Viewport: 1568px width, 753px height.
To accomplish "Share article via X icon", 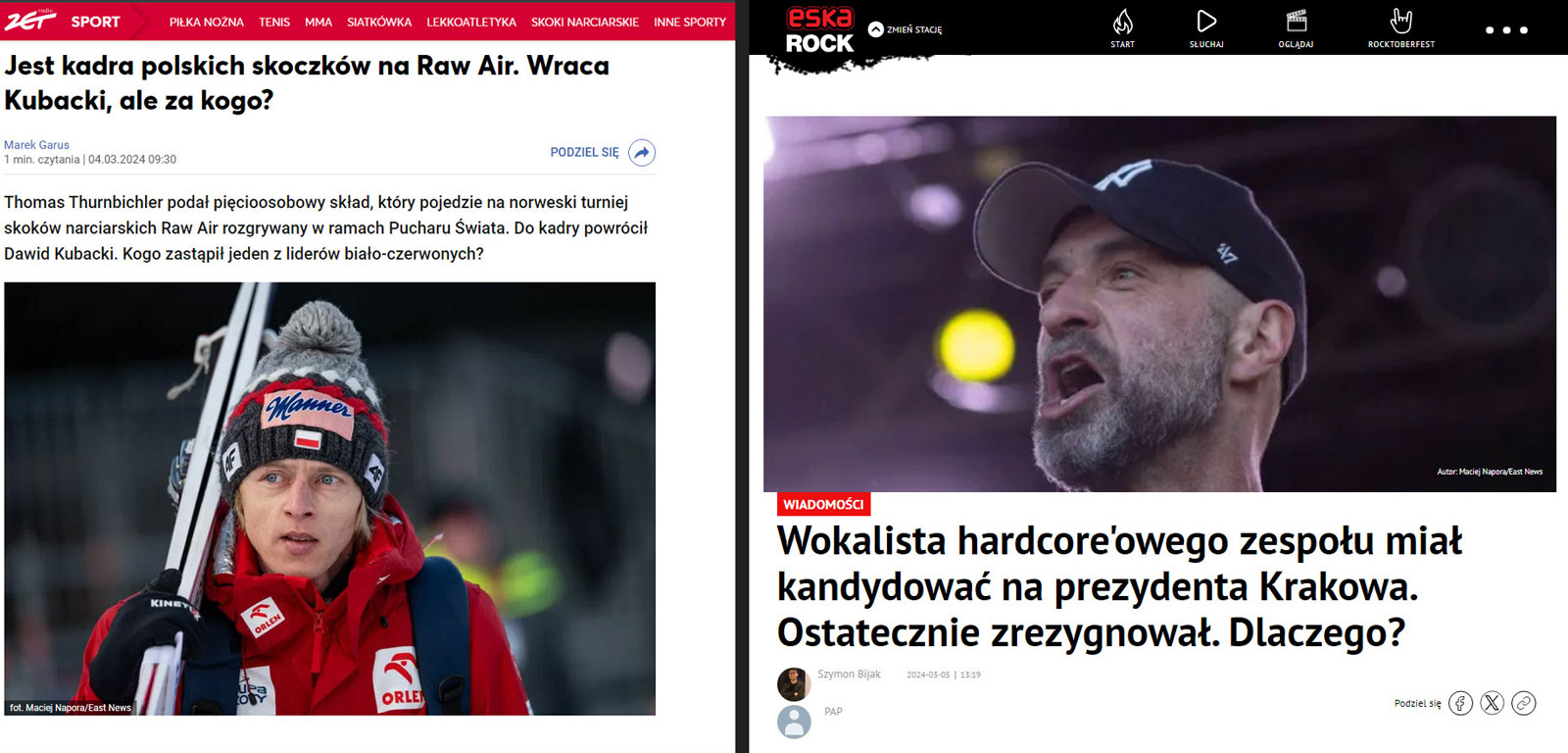I will click(1492, 703).
